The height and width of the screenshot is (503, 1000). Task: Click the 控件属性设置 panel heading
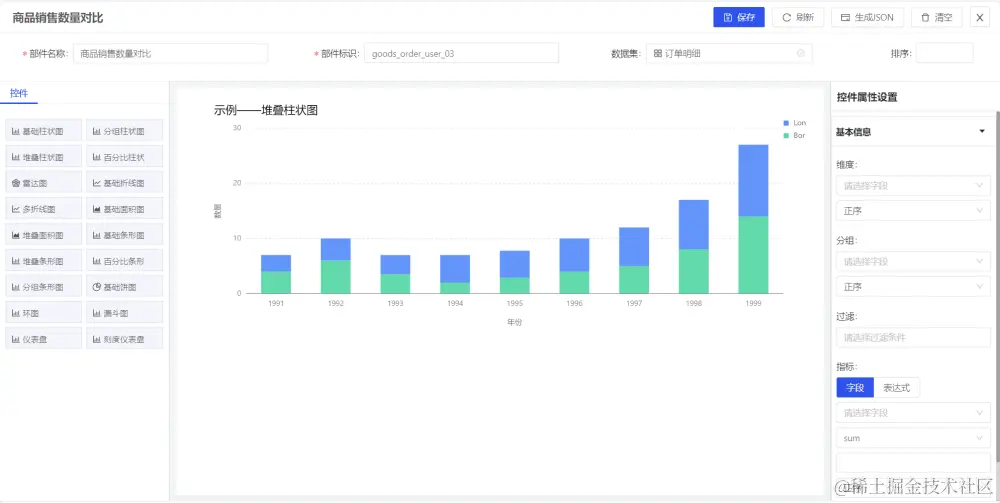[867, 98]
